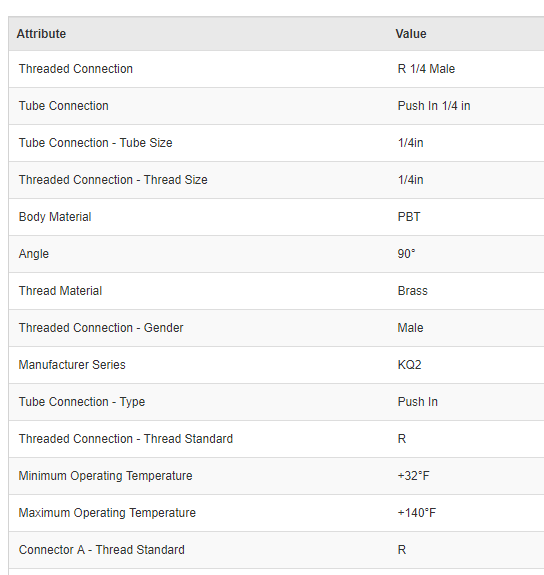Image resolution: width=544 pixels, height=575 pixels.
Task: Select Connector A - Thread Standard row
Action: [276, 550]
